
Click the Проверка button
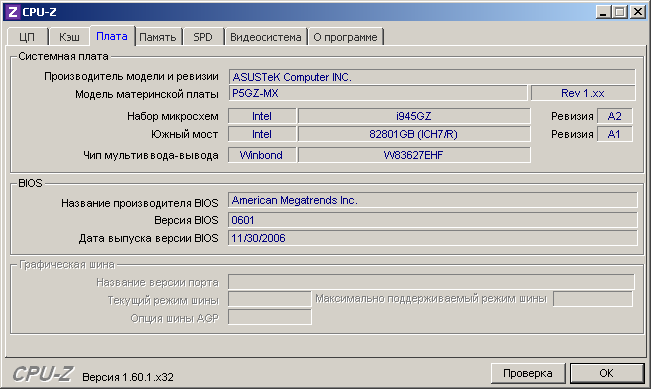tap(528, 373)
